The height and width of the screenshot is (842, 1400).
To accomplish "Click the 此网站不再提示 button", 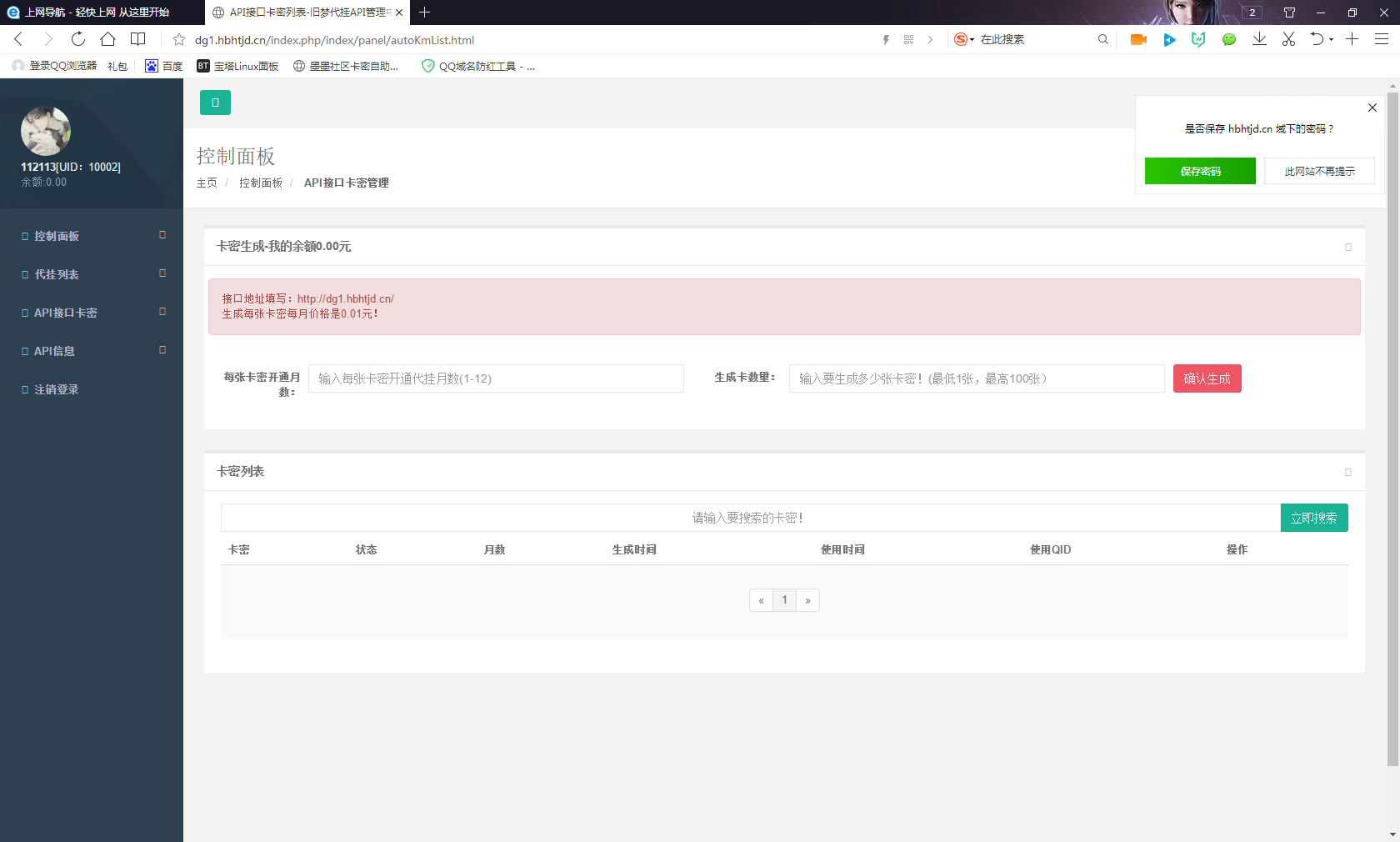I will click(1319, 171).
